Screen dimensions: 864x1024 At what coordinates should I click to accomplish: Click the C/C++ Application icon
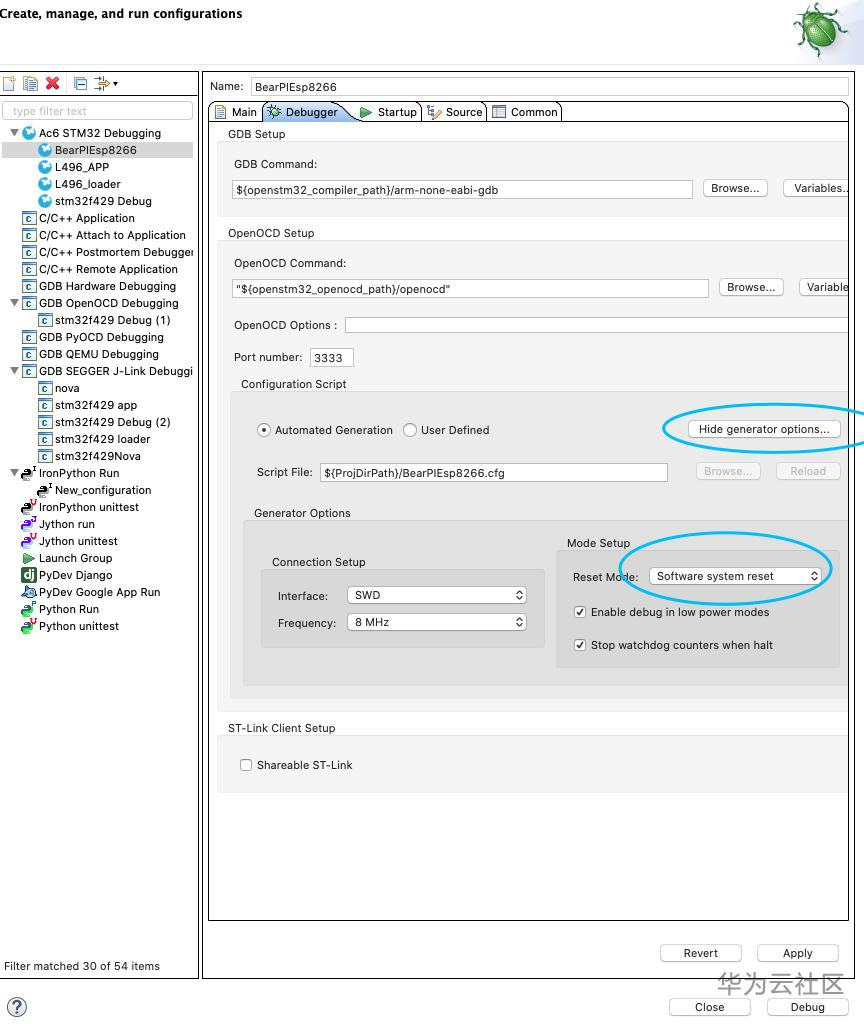(x=29, y=218)
